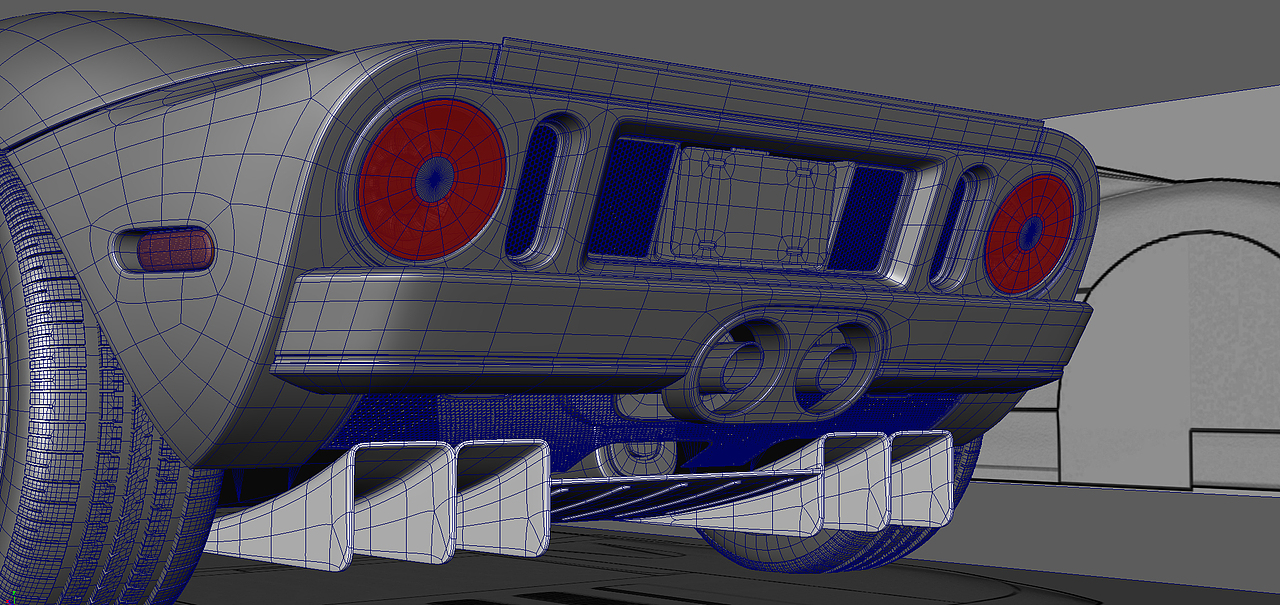Select the large left red tail light mesh

(x=432, y=179)
